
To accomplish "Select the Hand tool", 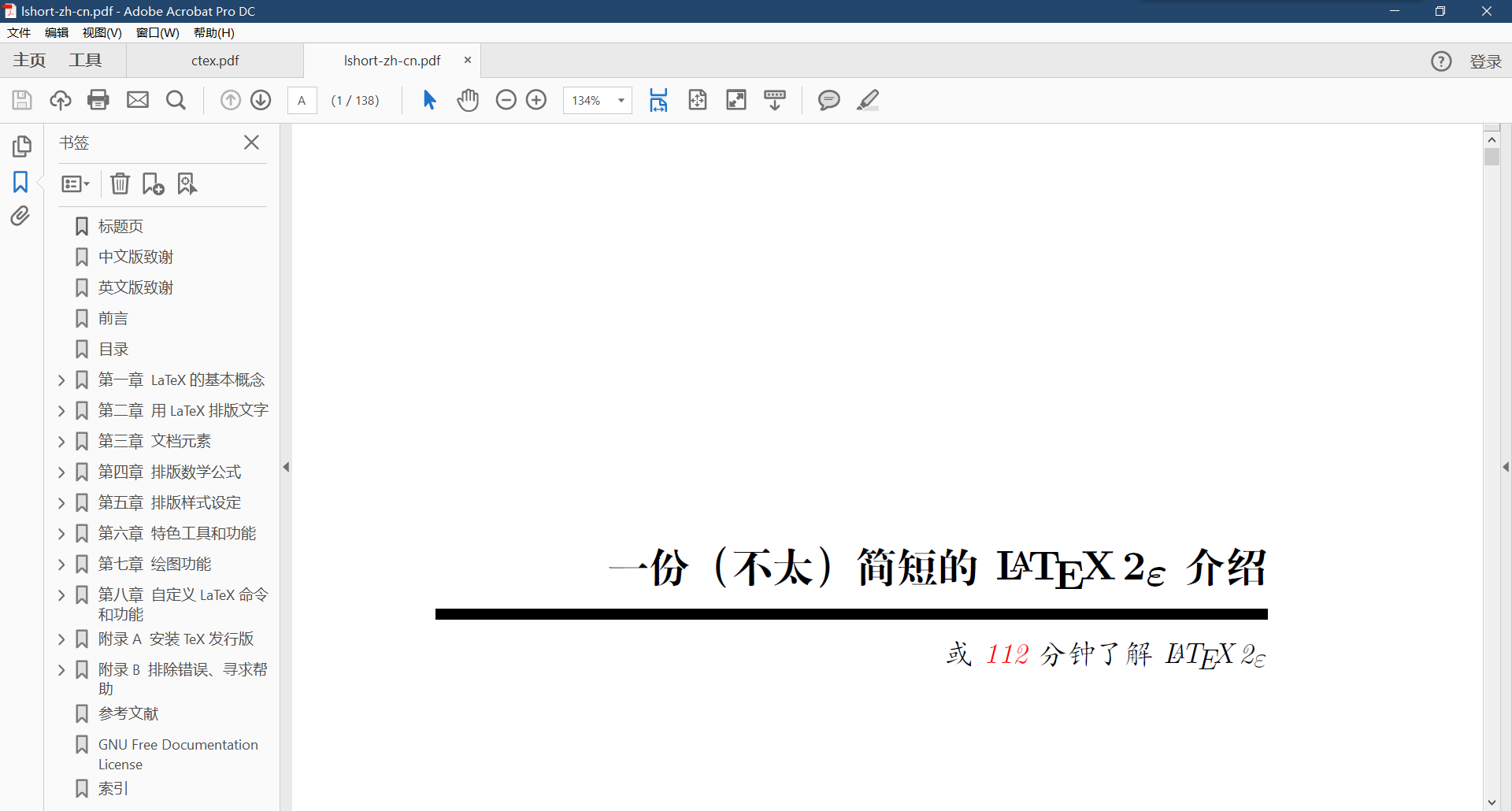I will coord(468,100).
